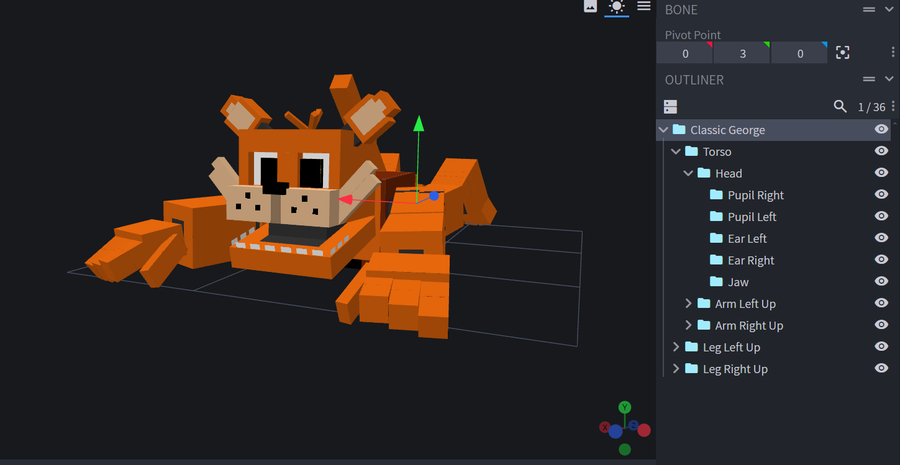Image resolution: width=900 pixels, height=465 pixels.
Task: Click the X axis on navigation gizmo
Action: 604,427
